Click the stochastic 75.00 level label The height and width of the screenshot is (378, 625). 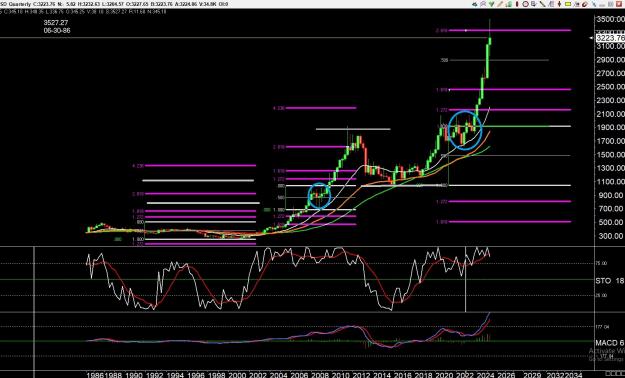click(601, 263)
